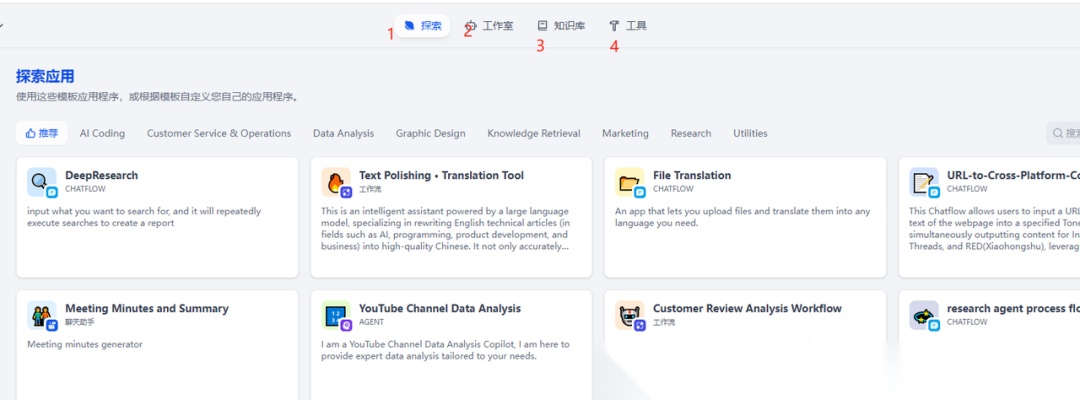
Task: Select the Marketing category
Action: [x=625, y=134]
